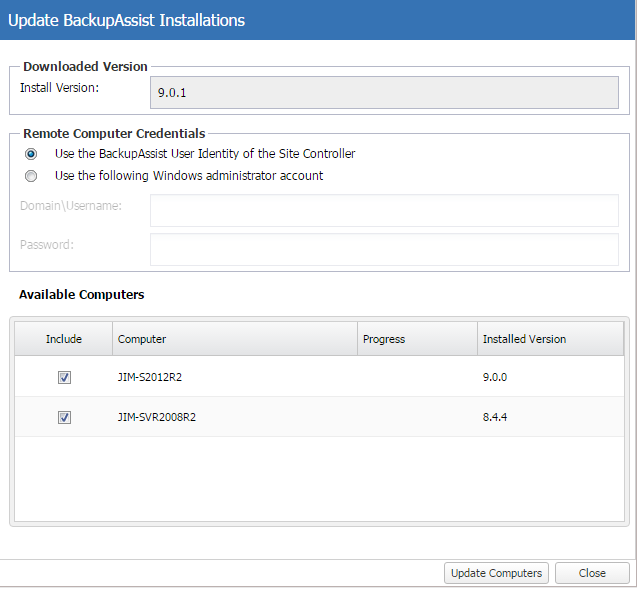This screenshot has width=637, height=590.
Task: Uncheck Include box for JIM-S2012R2
Action: pyautogui.click(x=64, y=377)
